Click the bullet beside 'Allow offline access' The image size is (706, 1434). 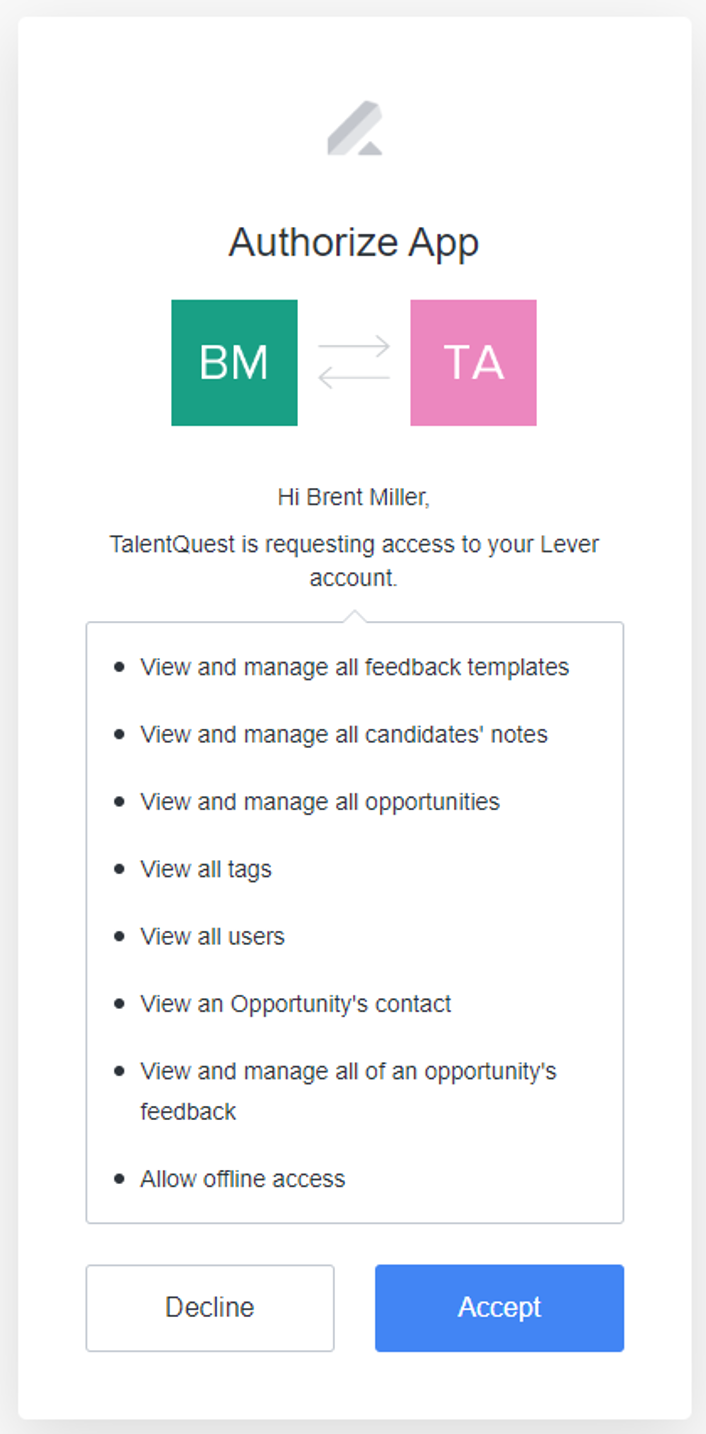point(119,1178)
